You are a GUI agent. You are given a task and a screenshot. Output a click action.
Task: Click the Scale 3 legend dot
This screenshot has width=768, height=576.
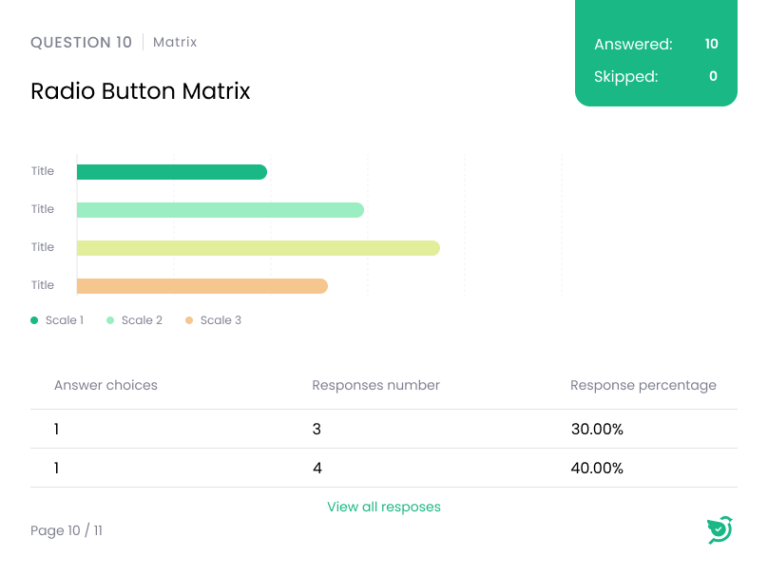tap(188, 320)
